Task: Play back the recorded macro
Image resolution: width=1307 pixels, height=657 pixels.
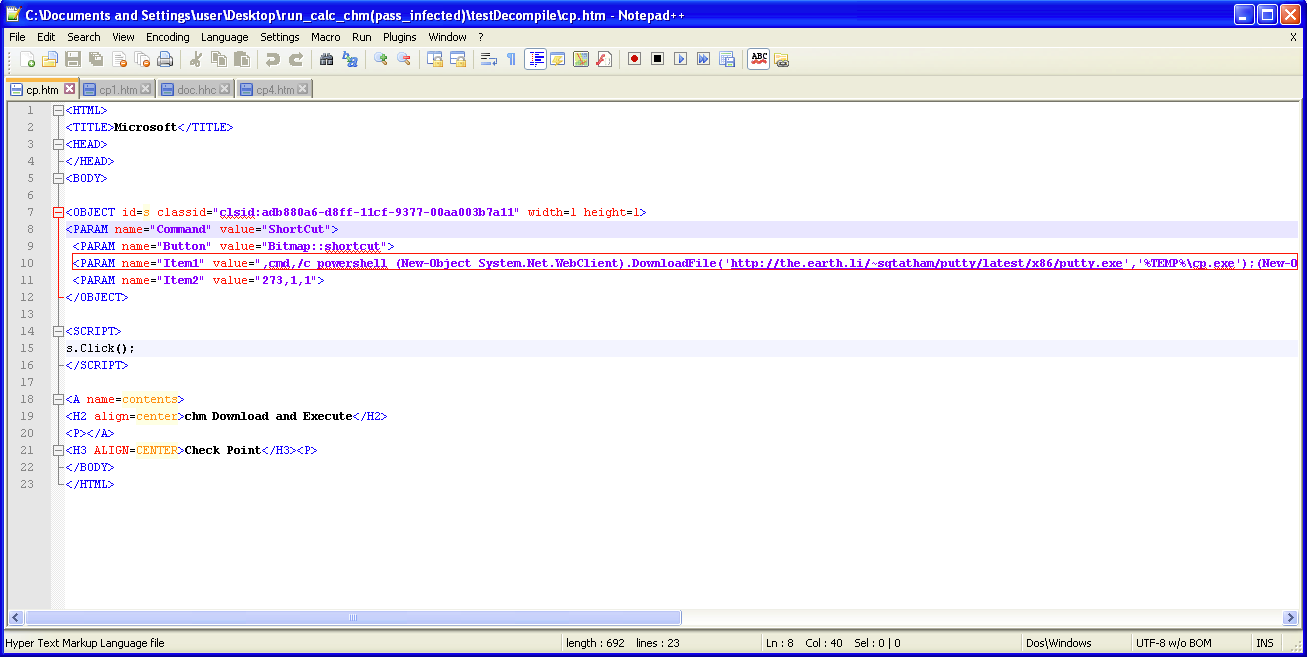Action: pos(681,59)
